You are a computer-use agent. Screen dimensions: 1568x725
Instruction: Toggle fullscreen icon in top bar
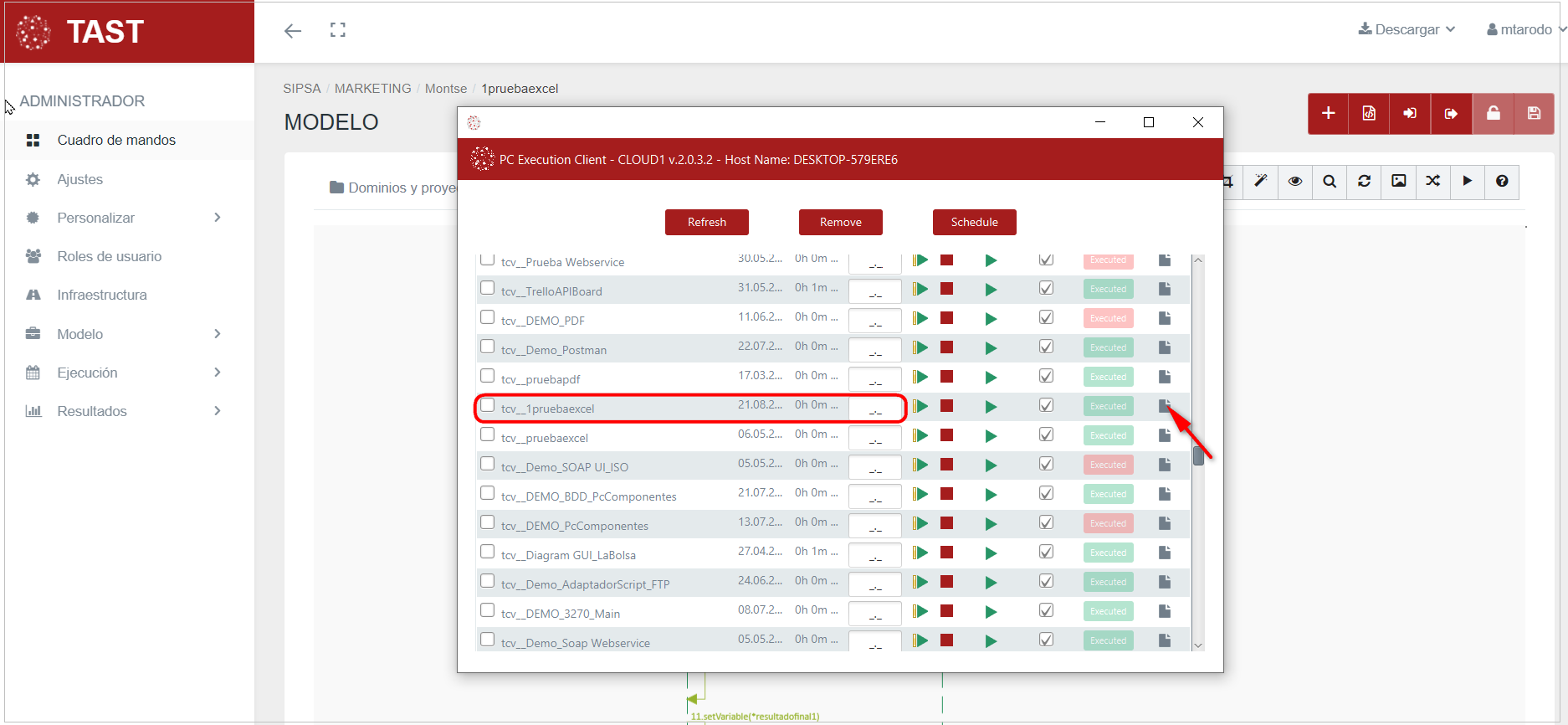coord(338,31)
